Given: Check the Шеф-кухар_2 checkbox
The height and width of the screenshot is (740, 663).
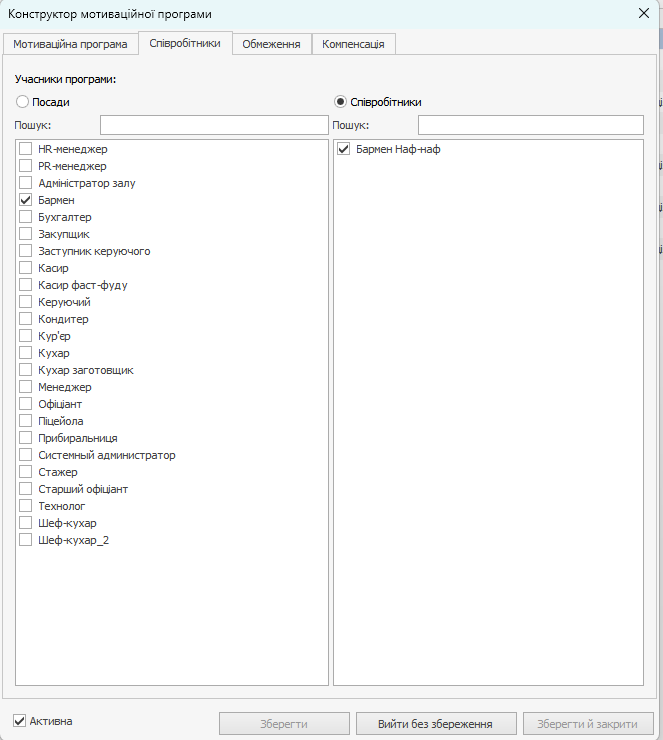Looking at the screenshot, I should [x=26, y=540].
